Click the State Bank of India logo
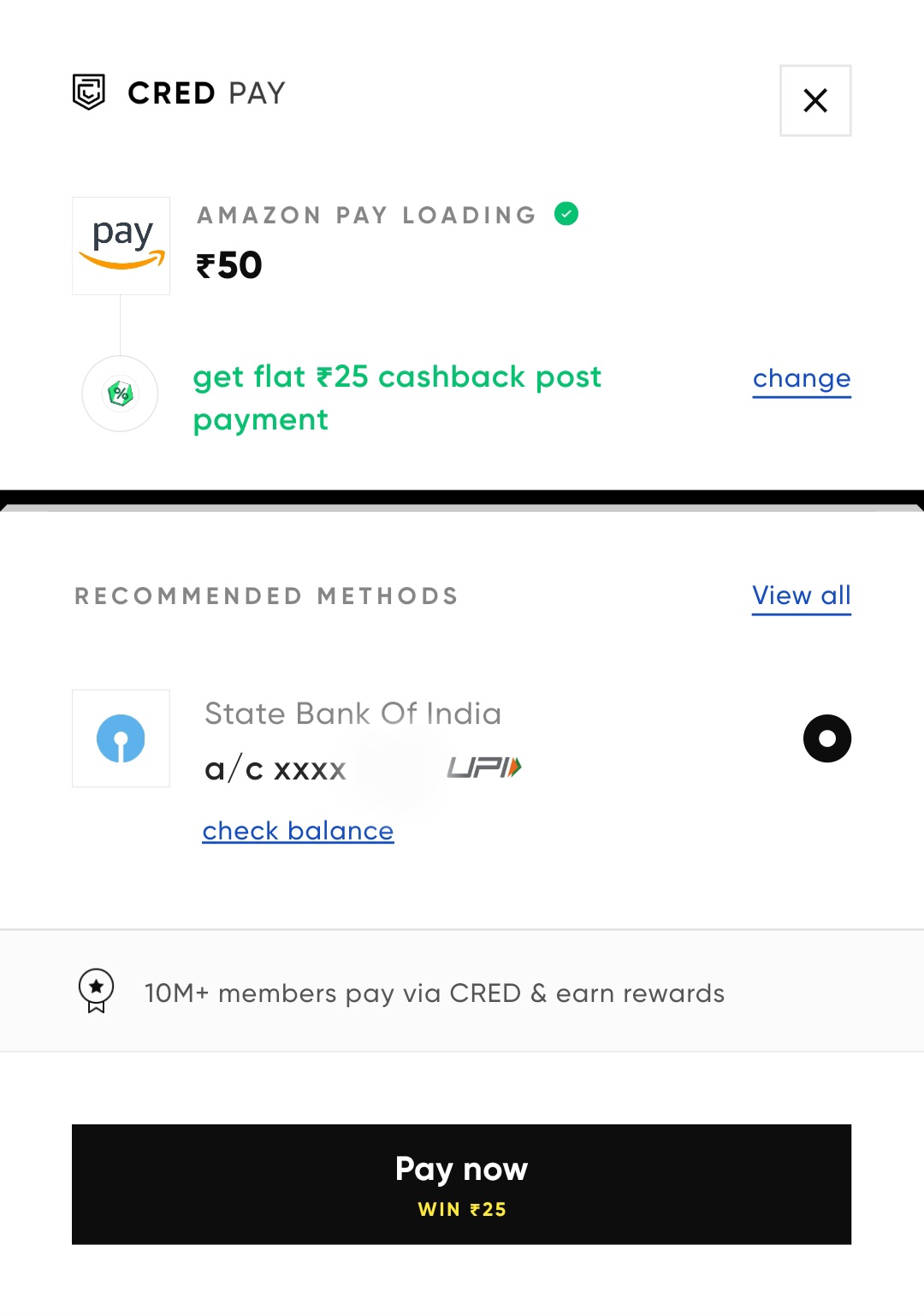The height and width of the screenshot is (1316, 924). (121, 738)
